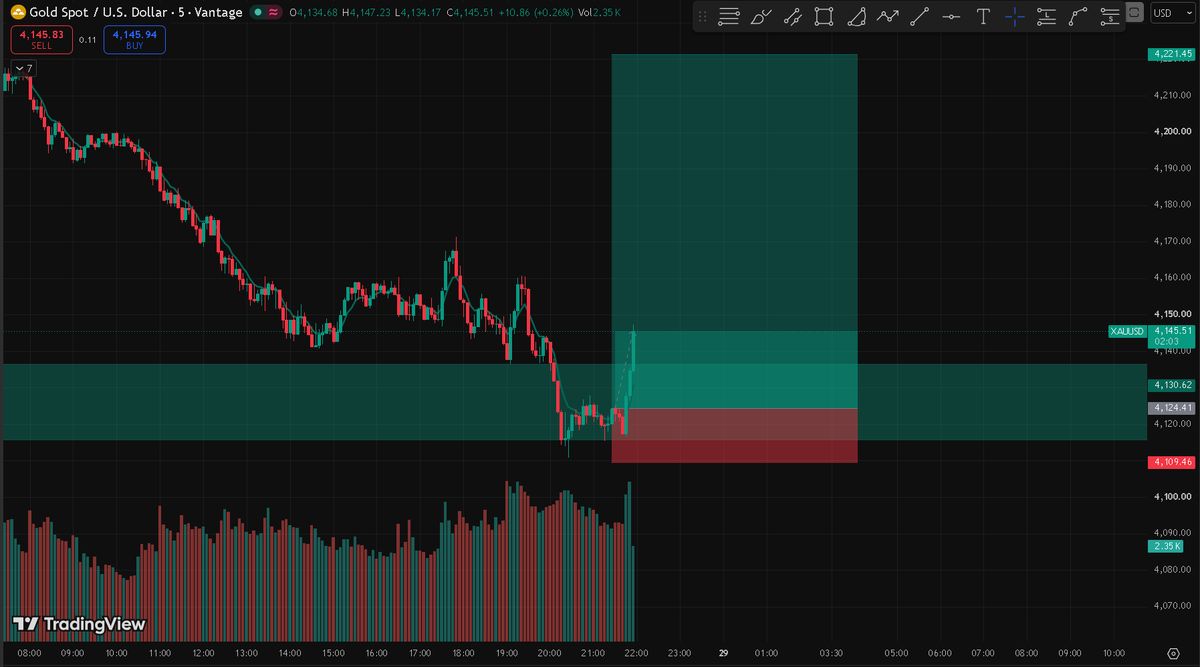Select the long position red stop zone

tap(735, 435)
